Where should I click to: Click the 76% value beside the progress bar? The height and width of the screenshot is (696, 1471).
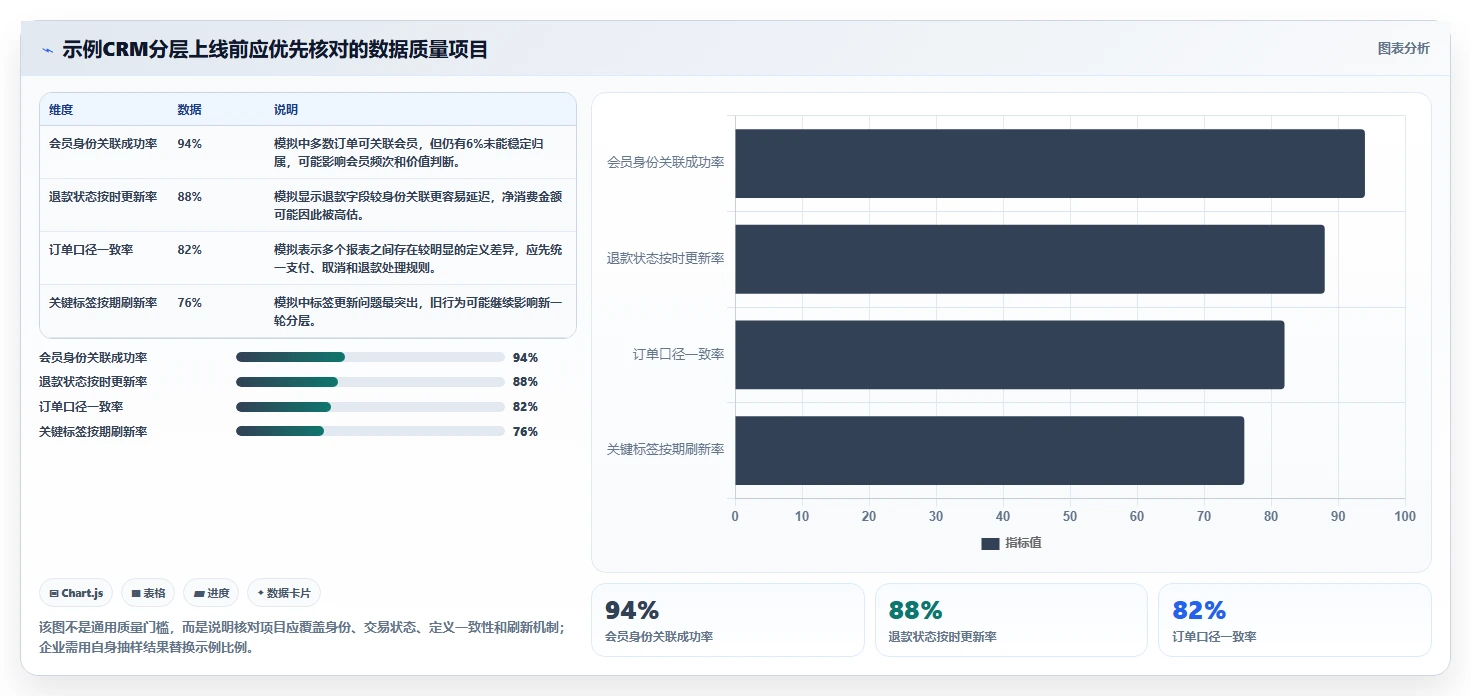point(525,432)
